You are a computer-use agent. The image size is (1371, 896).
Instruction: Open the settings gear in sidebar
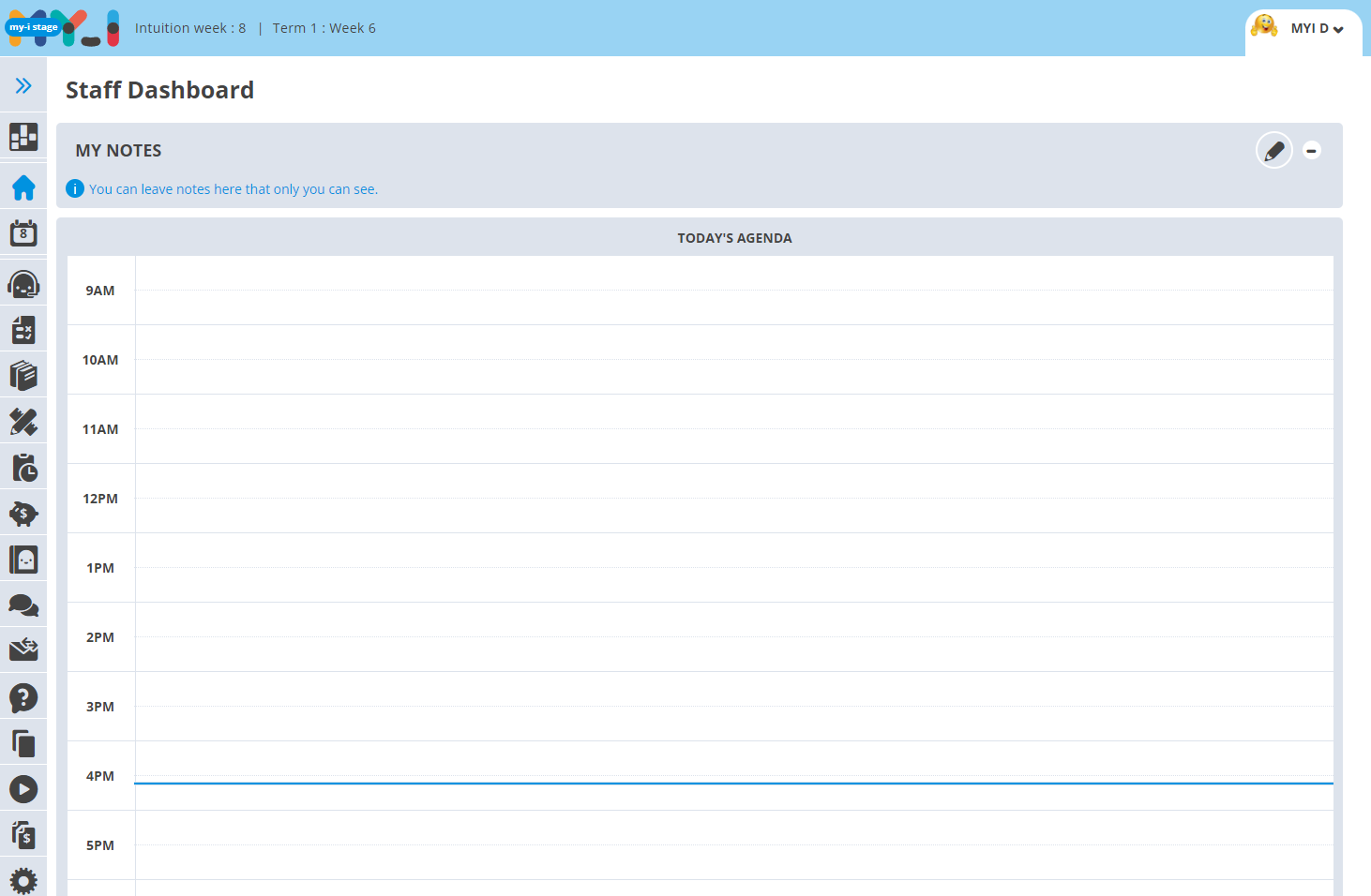(x=23, y=881)
